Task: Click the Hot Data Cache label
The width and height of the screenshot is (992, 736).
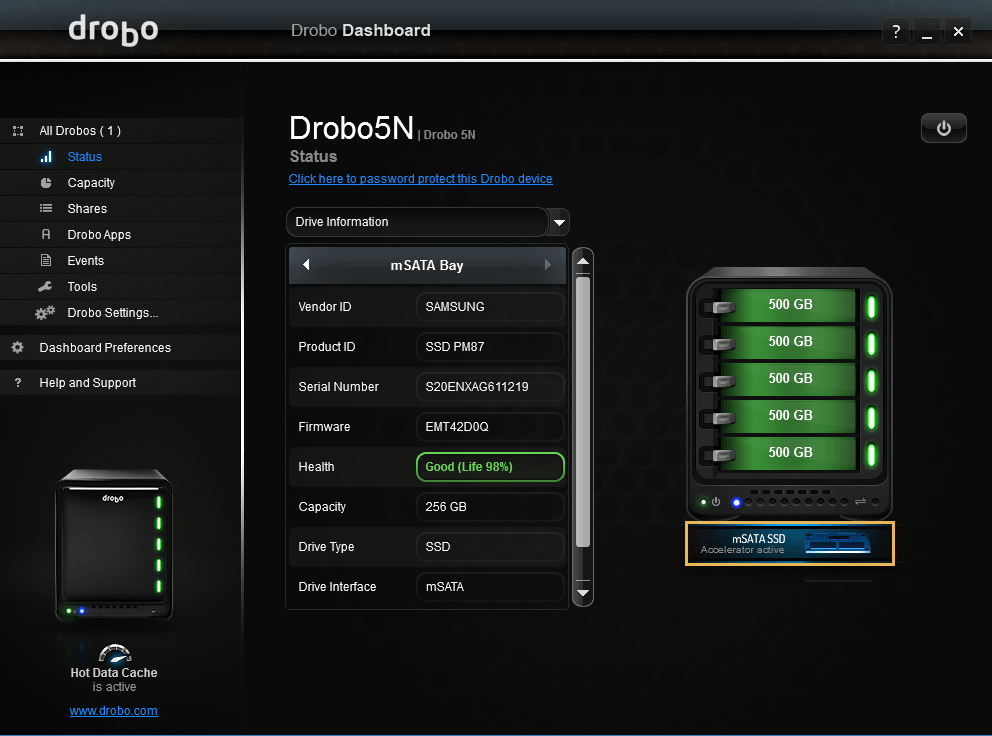Action: (x=114, y=673)
